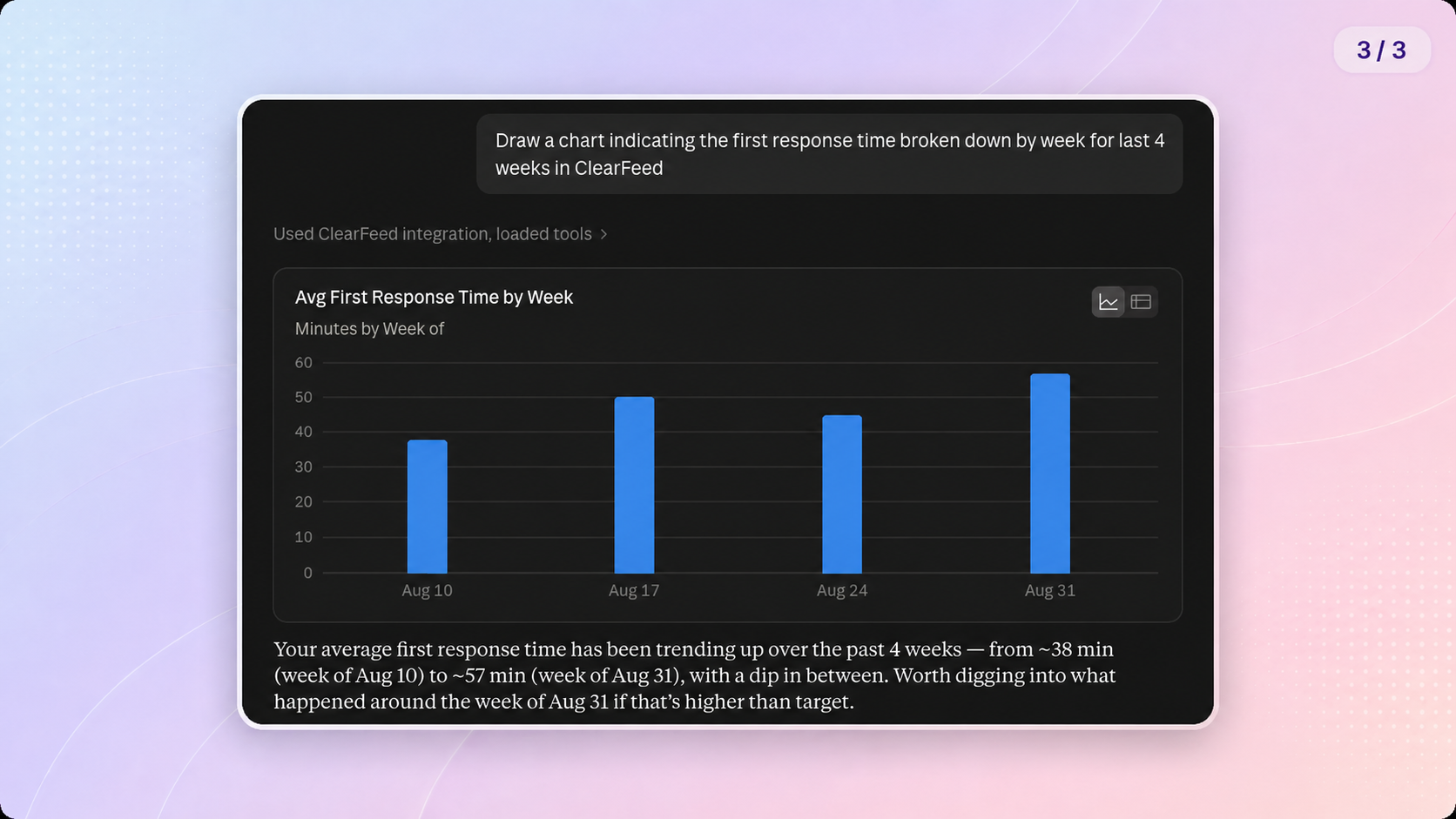The width and height of the screenshot is (1456, 819).
Task: Expand the 'Used ClearFeed integration, loaded tools' chevron
Action: [x=603, y=234]
